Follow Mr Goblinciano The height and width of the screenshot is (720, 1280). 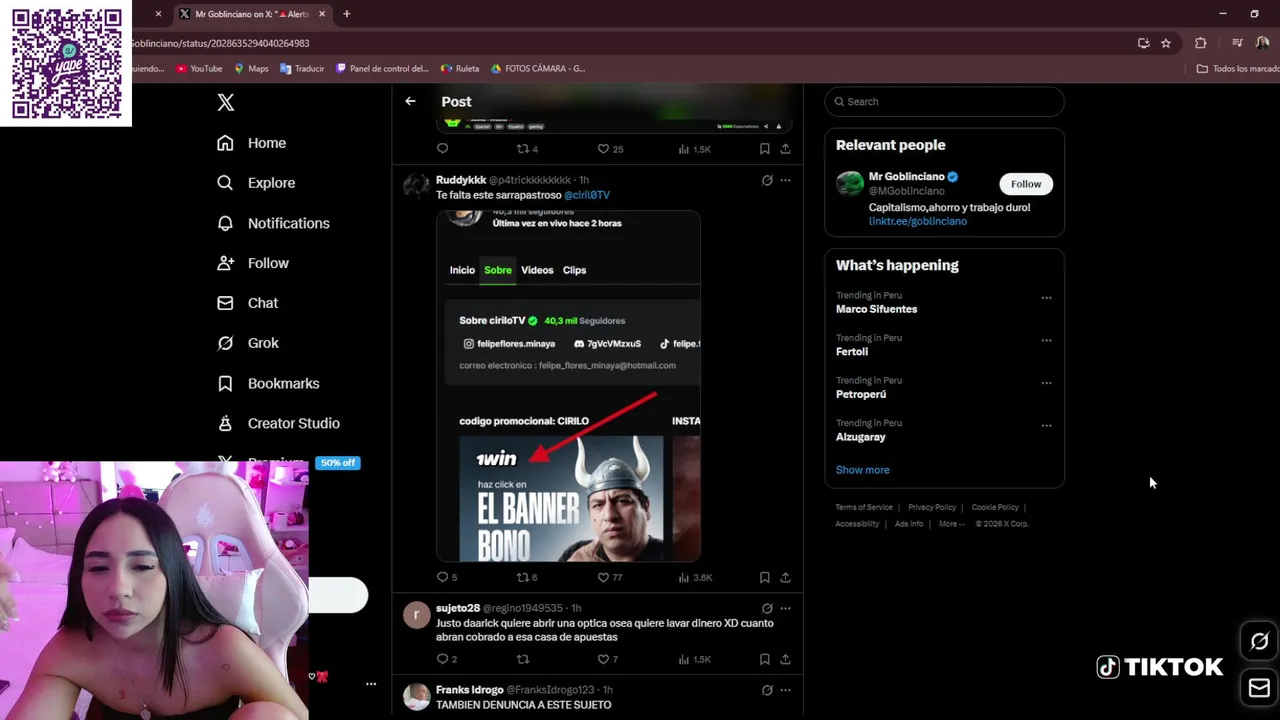1026,184
